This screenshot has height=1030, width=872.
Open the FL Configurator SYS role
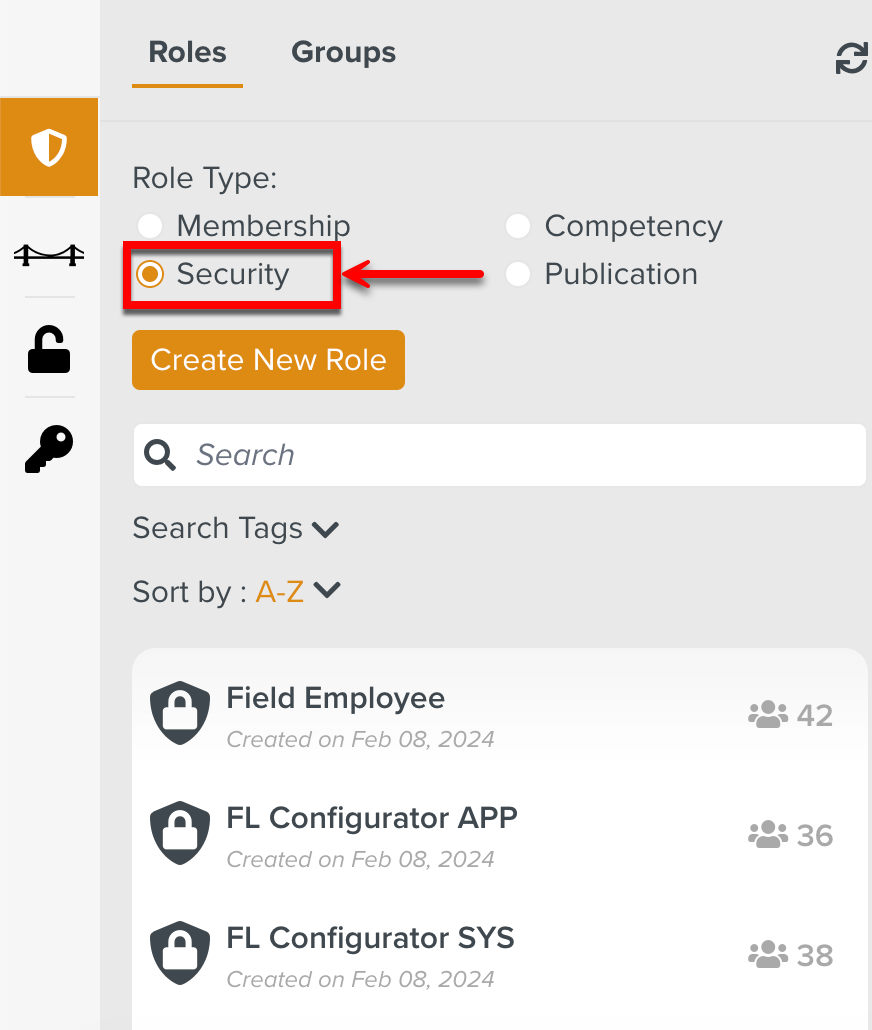tap(370, 938)
